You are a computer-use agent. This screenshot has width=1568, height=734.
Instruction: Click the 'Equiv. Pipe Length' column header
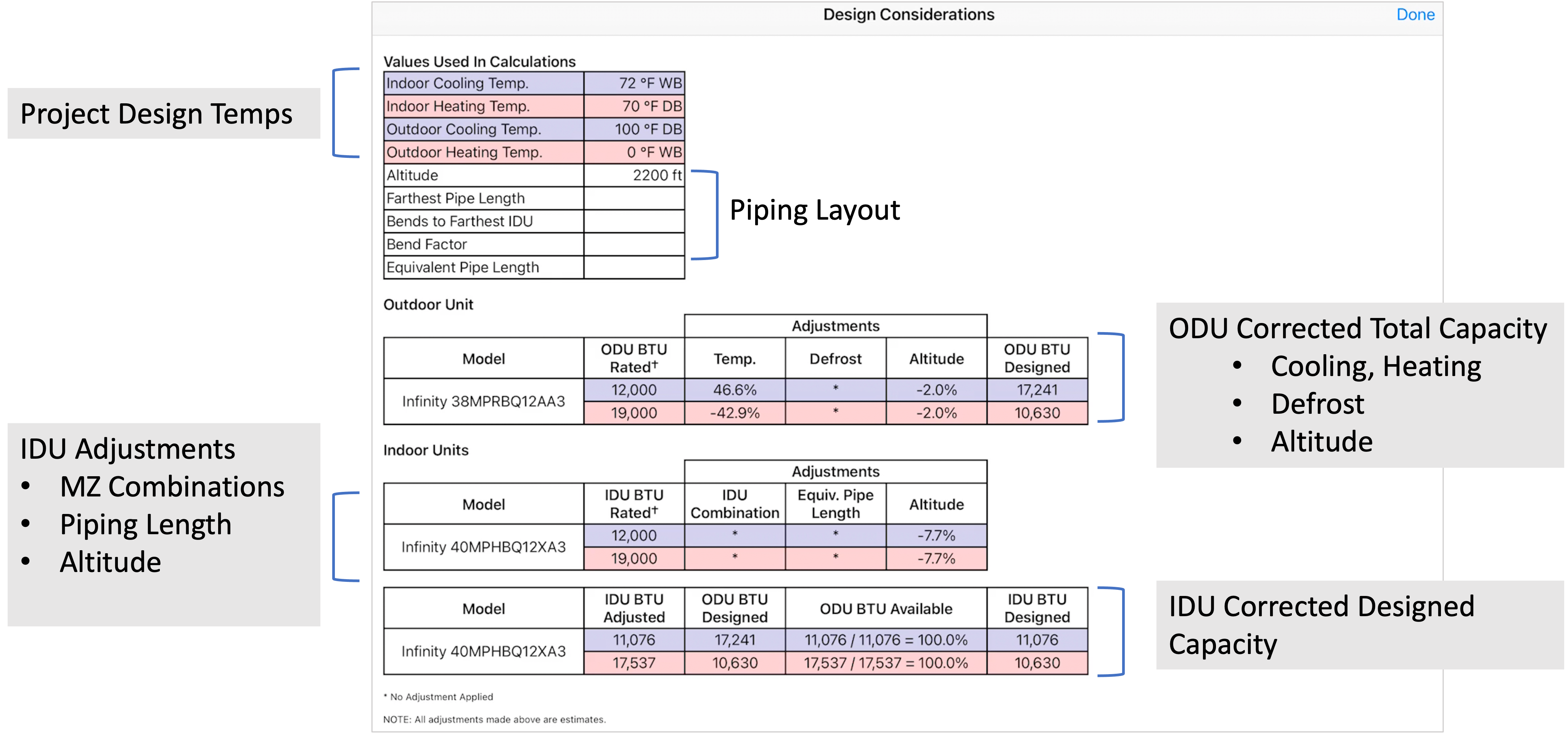coord(836,504)
